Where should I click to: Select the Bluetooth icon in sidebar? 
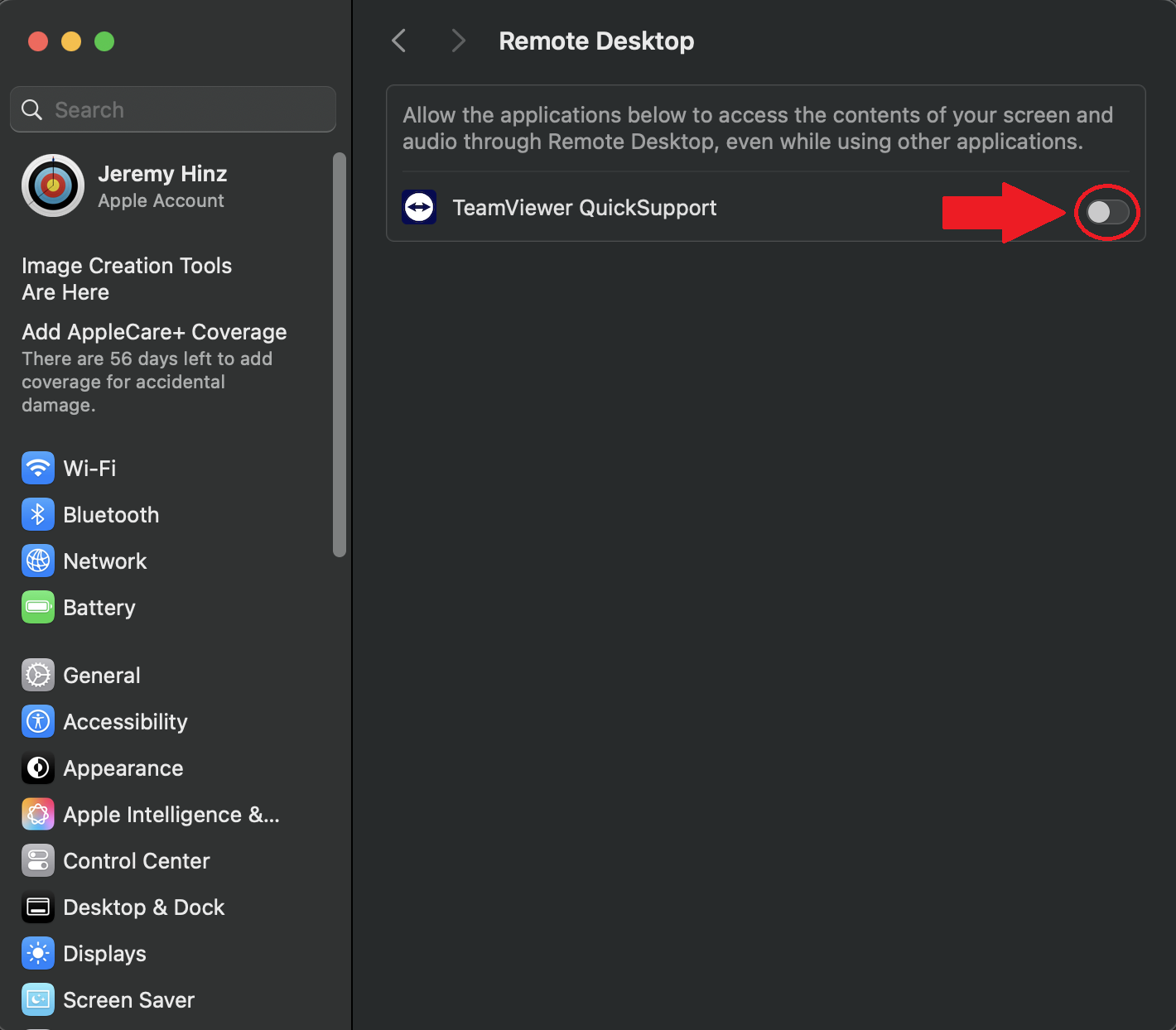[37, 514]
